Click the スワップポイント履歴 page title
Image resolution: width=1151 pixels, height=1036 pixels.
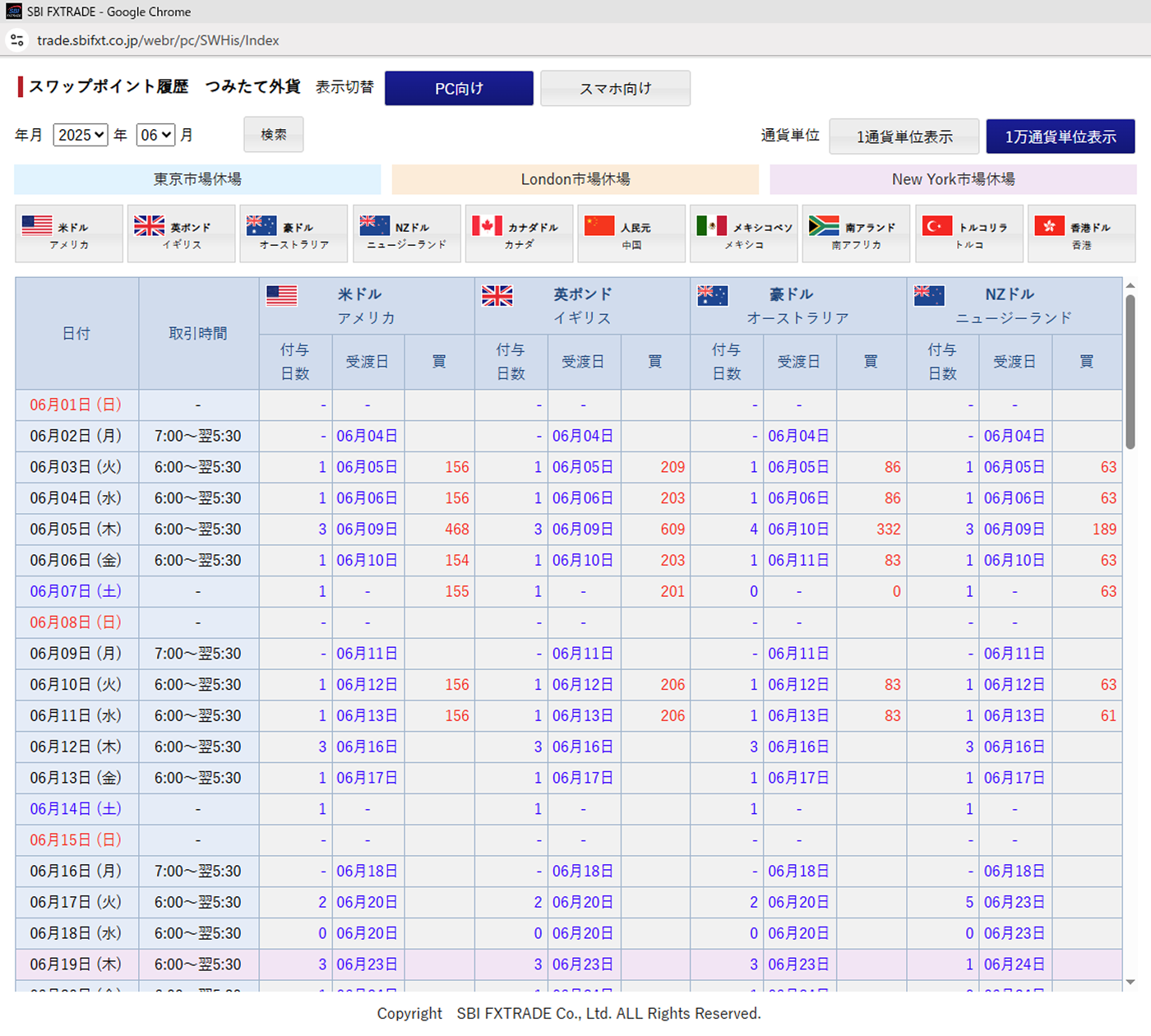pyautogui.click(x=109, y=86)
